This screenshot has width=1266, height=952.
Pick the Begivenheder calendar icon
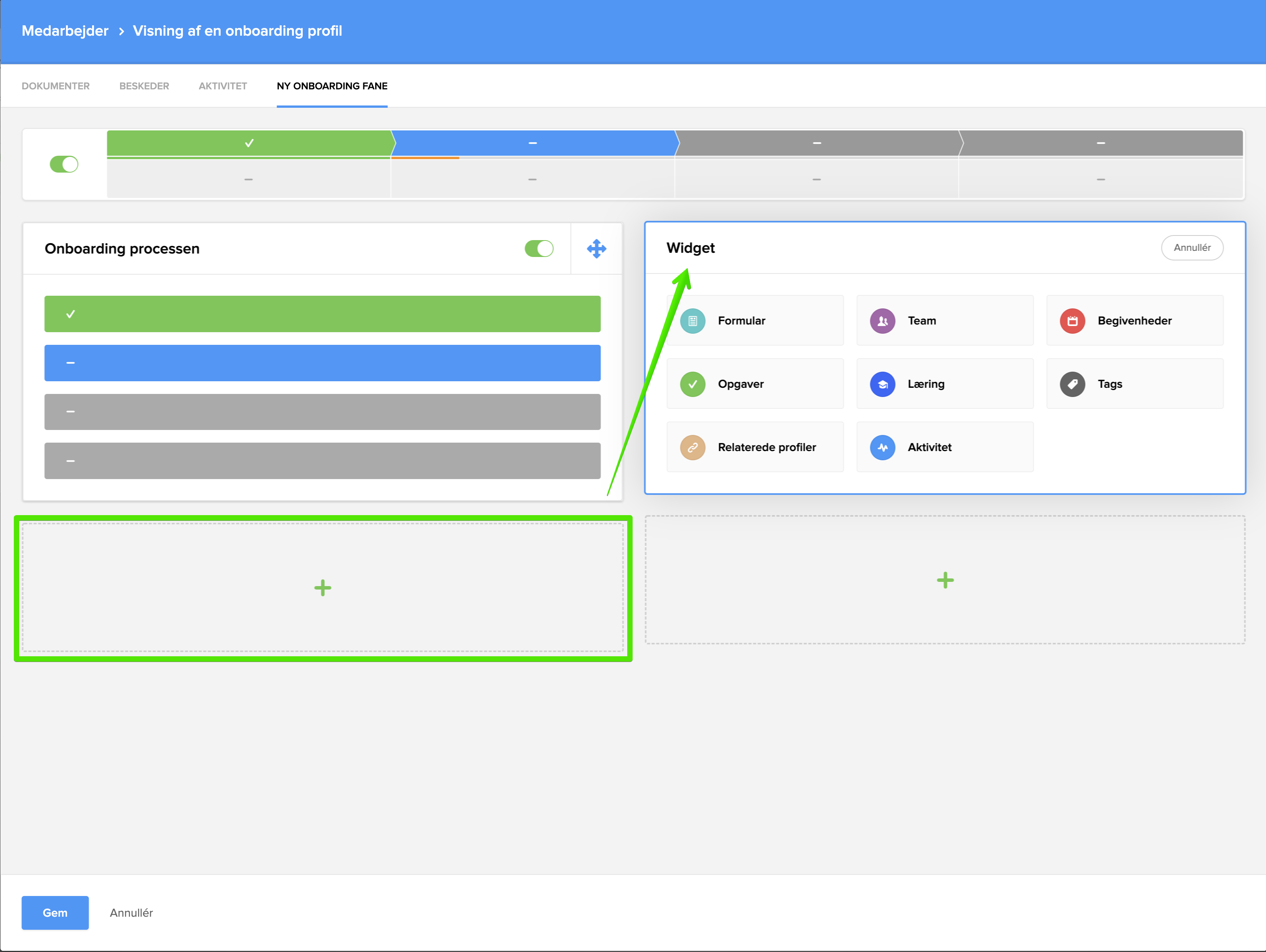(x=1072, y=321)
